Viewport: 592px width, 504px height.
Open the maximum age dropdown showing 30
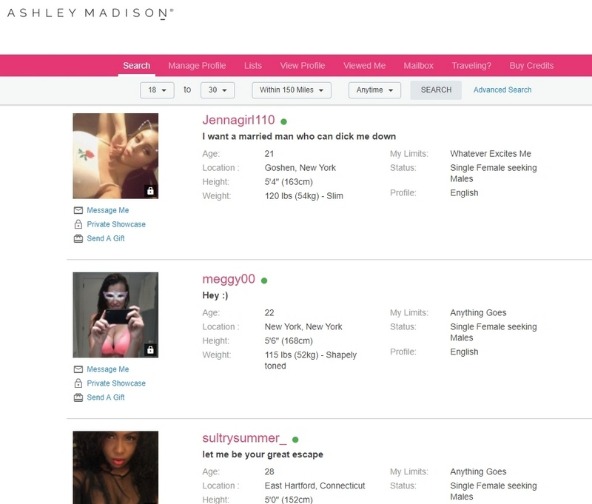[217, 90]
